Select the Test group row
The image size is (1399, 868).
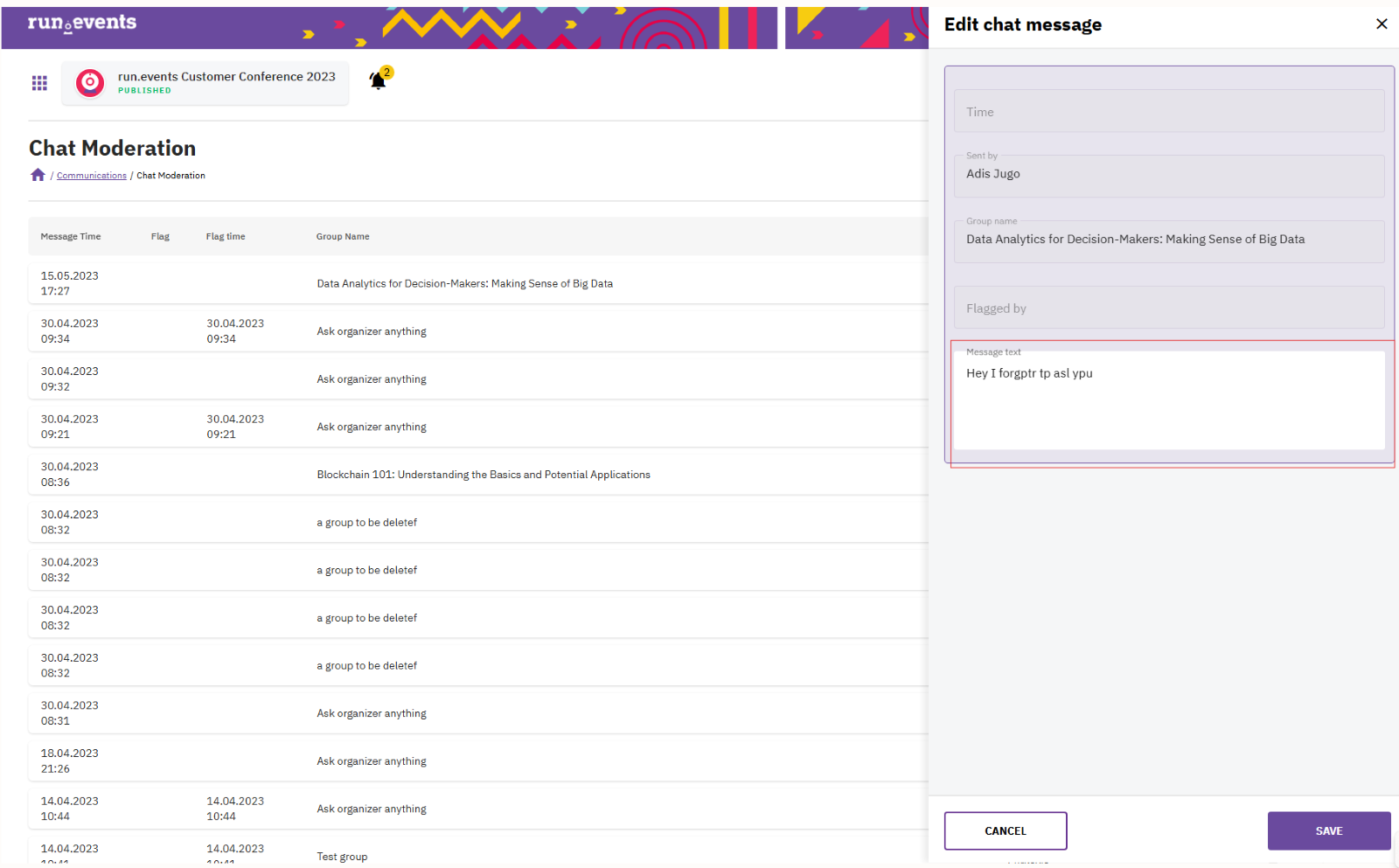click(x=478, y=852)
